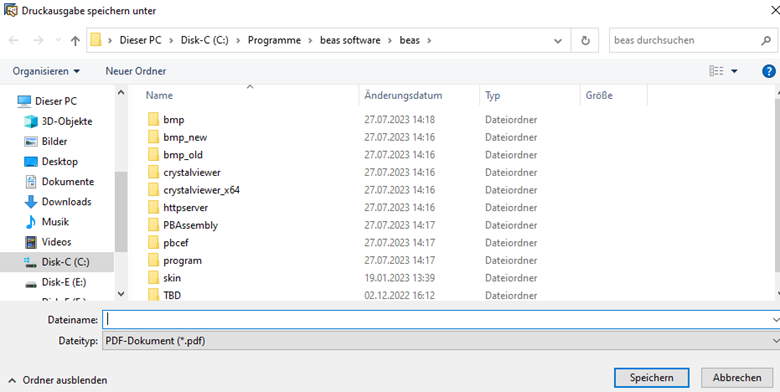Open the Dateiname dropdown arrow
Image resolution: width=780 pixels, height=392 pixels.
(776, 320)
